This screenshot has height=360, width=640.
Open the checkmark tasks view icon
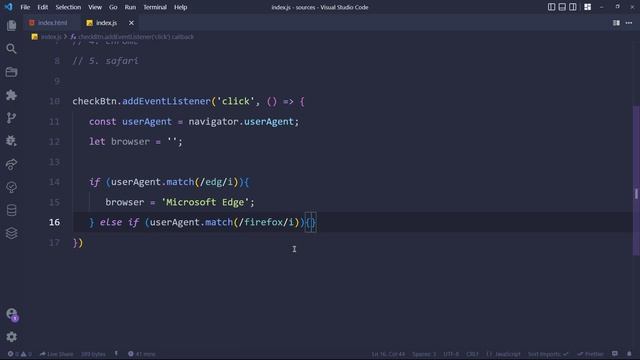[11, 187]
